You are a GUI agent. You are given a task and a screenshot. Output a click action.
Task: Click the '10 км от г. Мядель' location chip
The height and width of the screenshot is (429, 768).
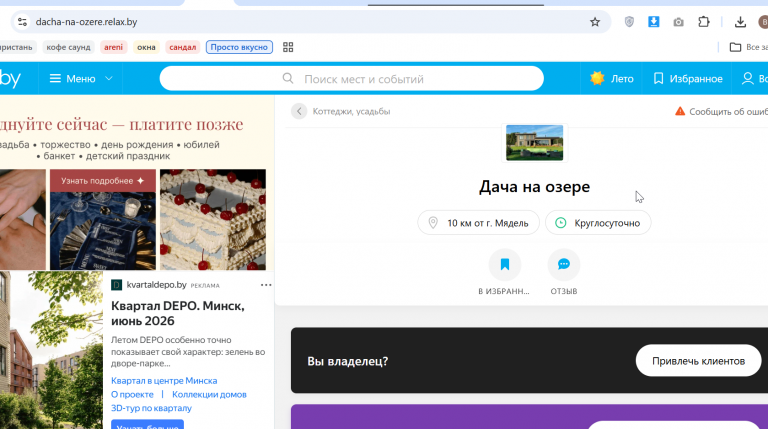[479, 223]
